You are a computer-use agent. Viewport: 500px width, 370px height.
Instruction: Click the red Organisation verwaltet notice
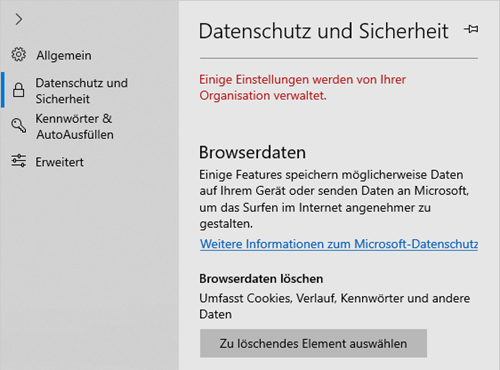click(303, 88)
